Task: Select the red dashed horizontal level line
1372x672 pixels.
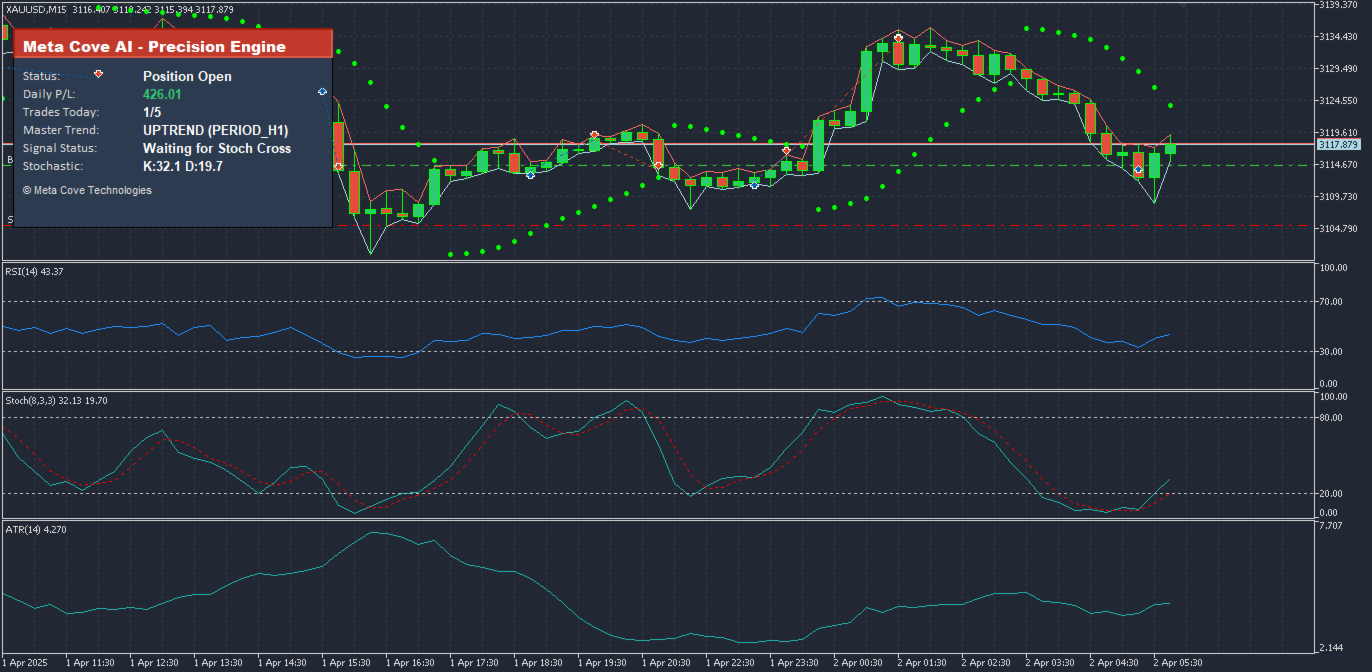Action: pyautogui.click(x=658, y=226)
